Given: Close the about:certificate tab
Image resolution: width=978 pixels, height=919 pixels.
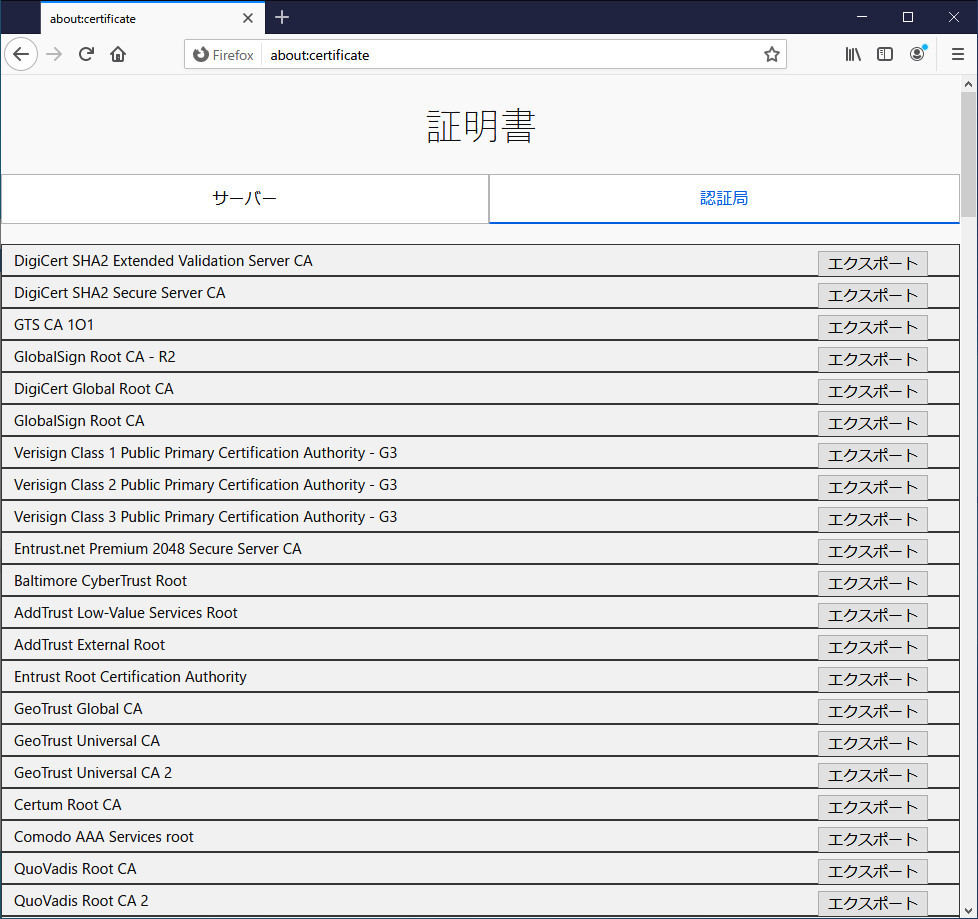Looking at the screenshot, I should (x=248, y=18).
